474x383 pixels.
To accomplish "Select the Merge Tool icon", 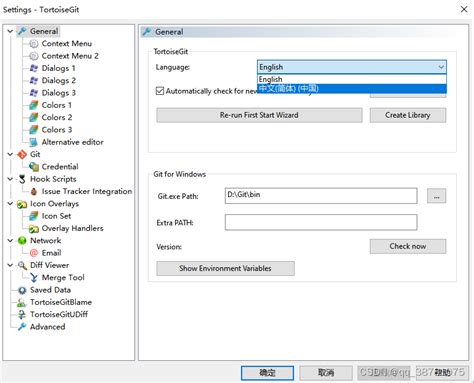I will click(34, 278).
